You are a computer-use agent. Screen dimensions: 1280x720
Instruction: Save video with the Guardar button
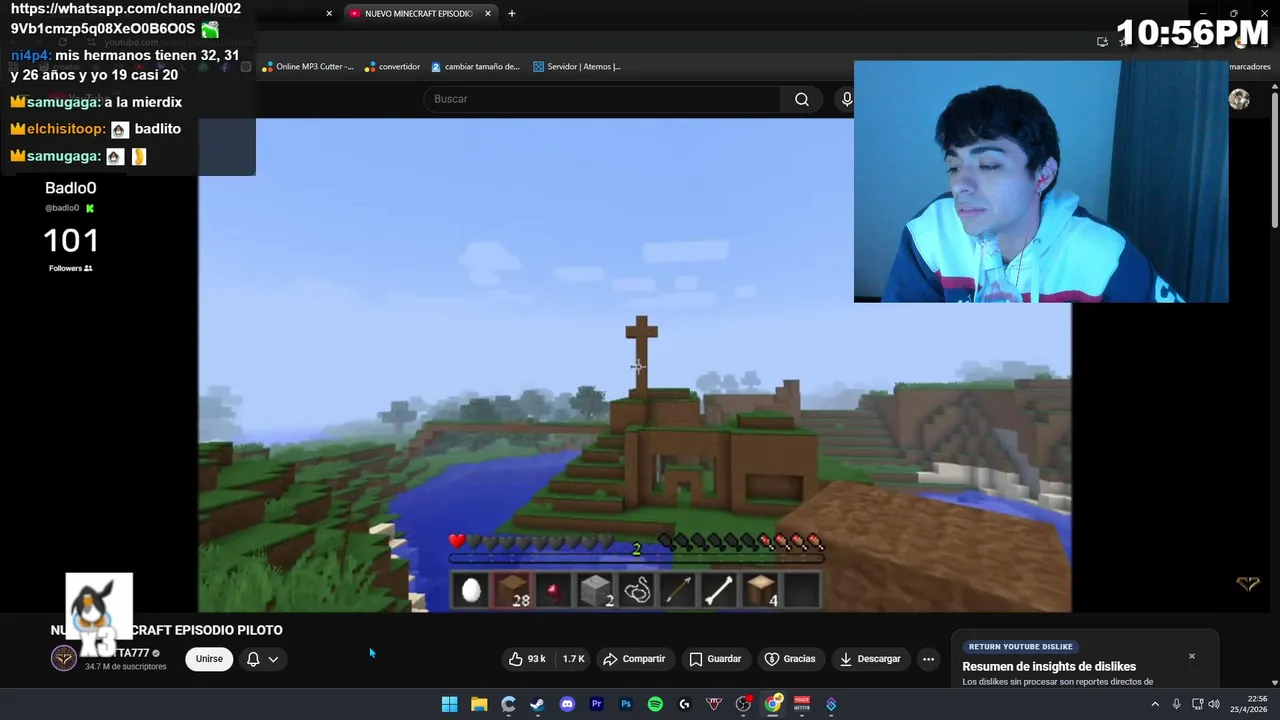tap(715, 659)
